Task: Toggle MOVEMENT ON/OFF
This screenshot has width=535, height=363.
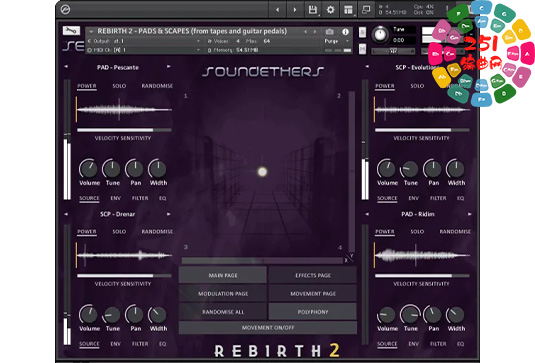Action: tap(268, 328)
